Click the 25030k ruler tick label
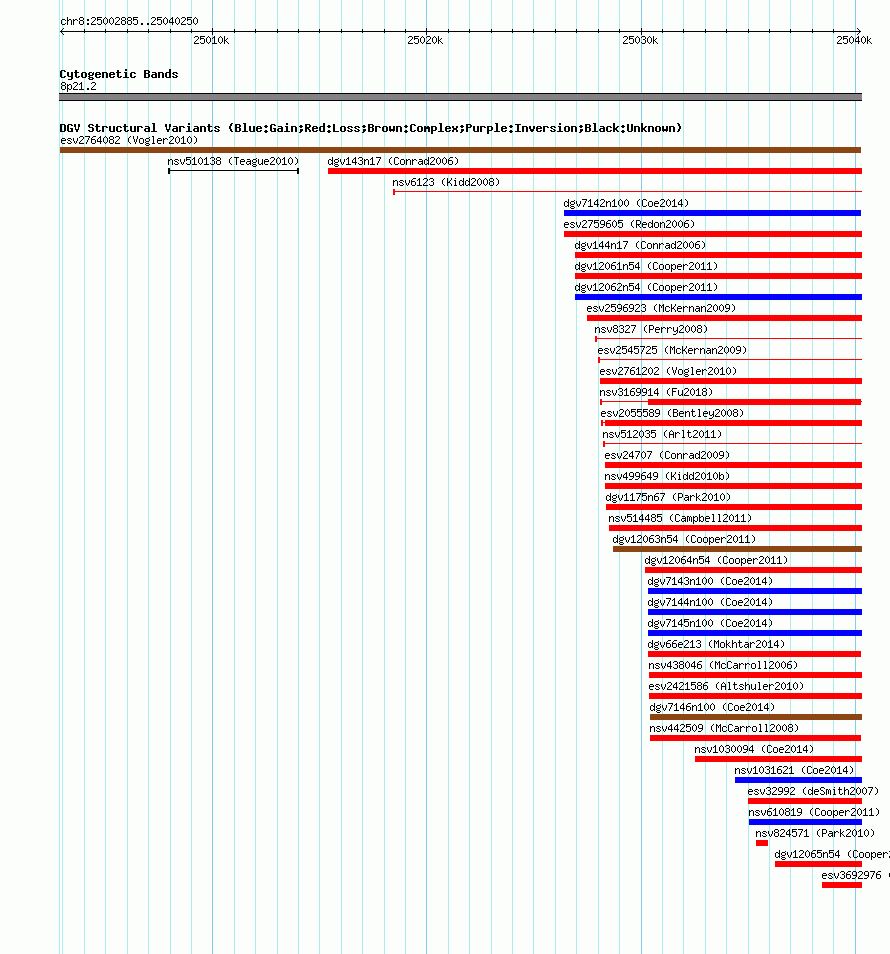890x954 pixels. pos(640,40)
